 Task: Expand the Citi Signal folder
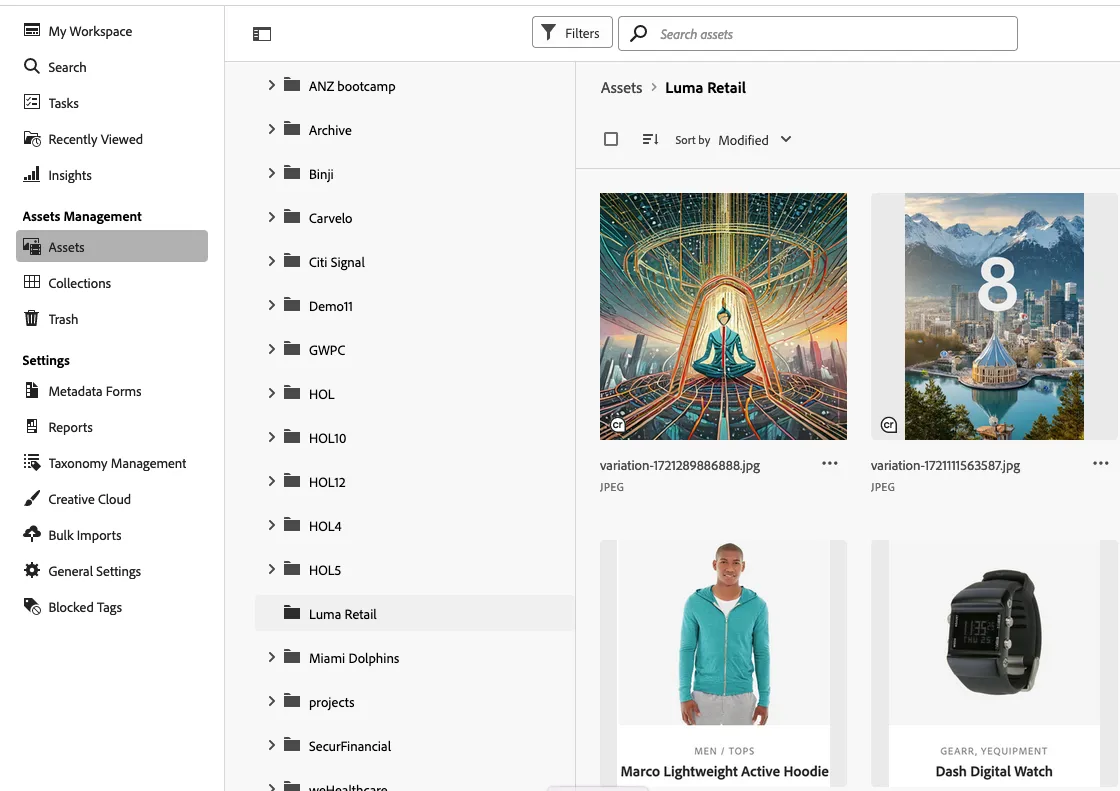[x=271, y=262]
